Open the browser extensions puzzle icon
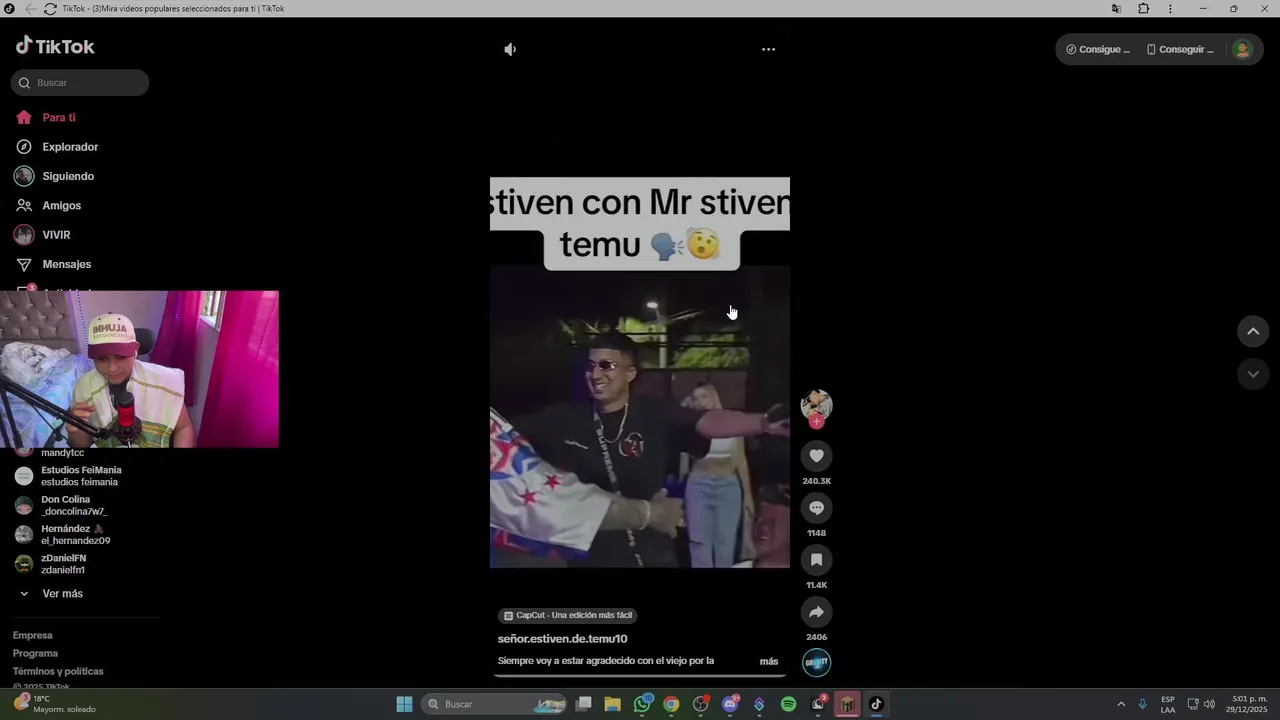Screen dimensions: 1280x720 point(1144,9)
